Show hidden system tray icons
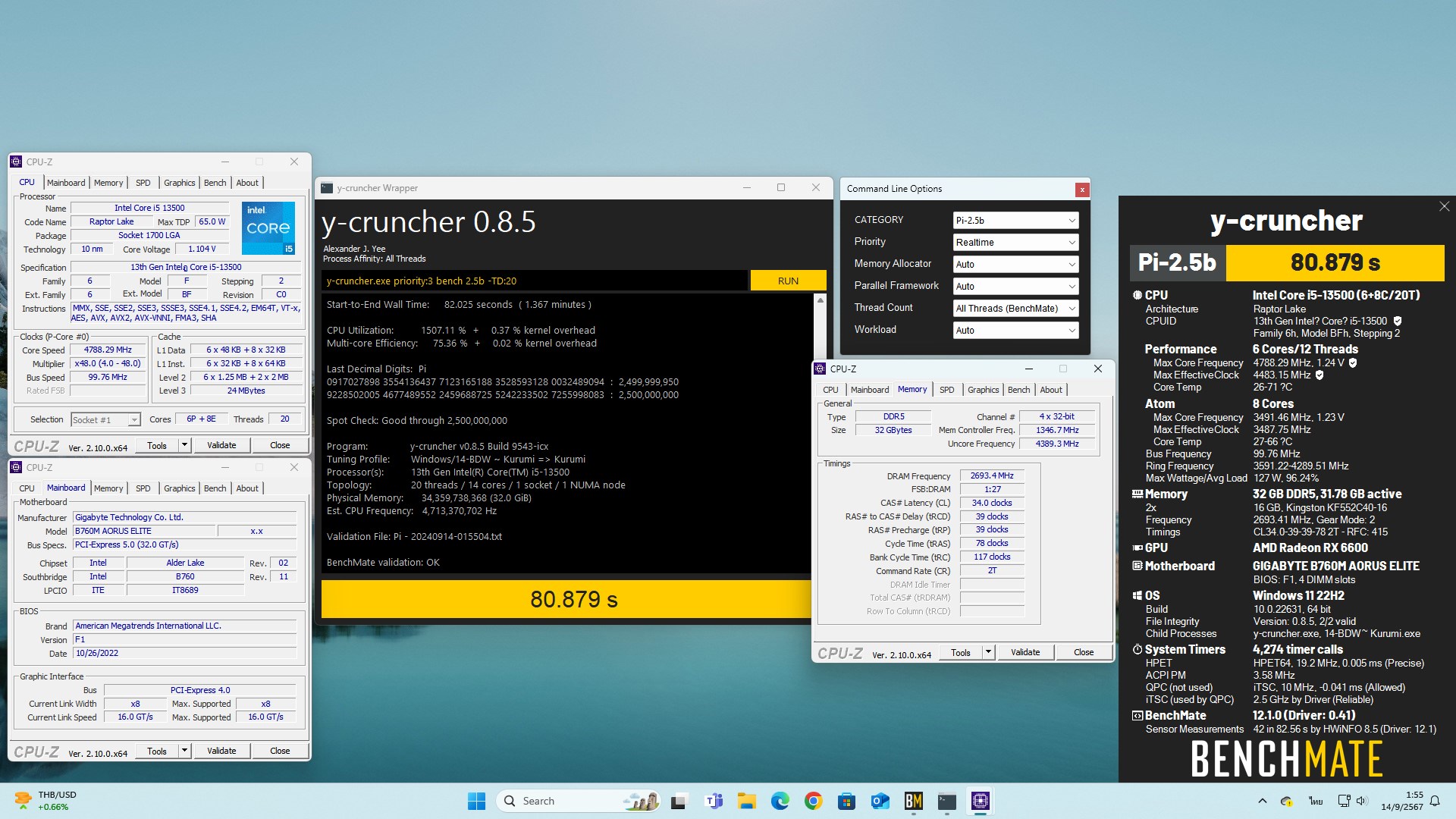 point(1262,801)
